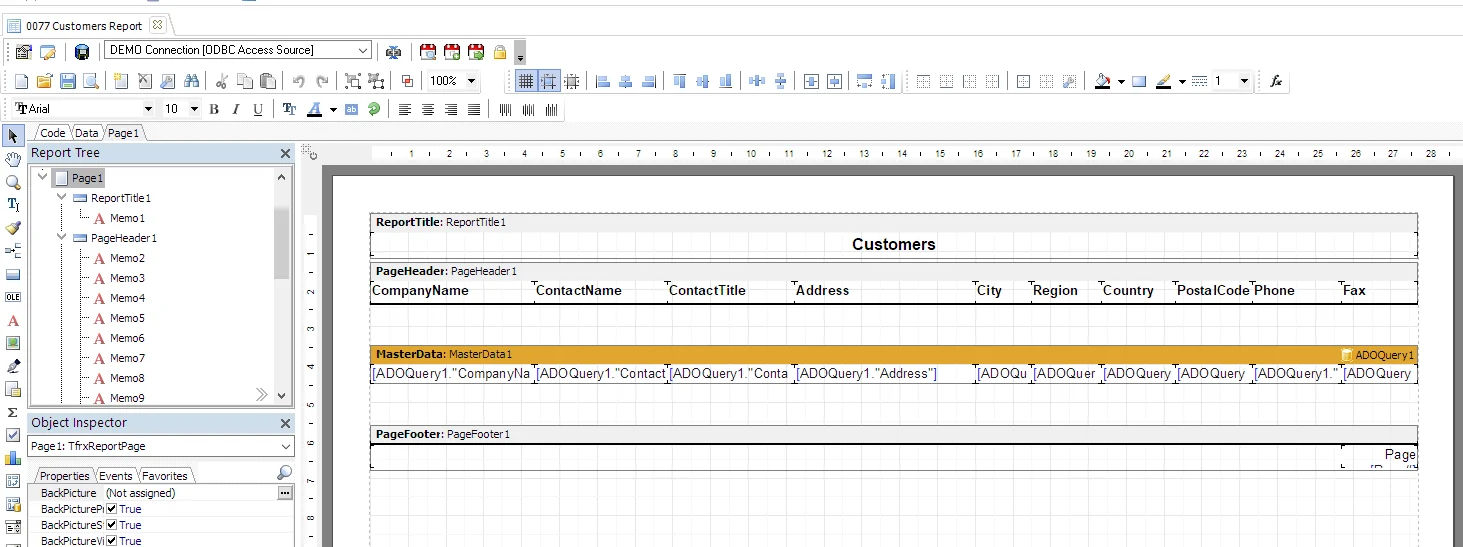The width and height of the screenshot is (1463, 547).
Task: Open the 100% zoom dropdown
Action: tap(471, 81)
